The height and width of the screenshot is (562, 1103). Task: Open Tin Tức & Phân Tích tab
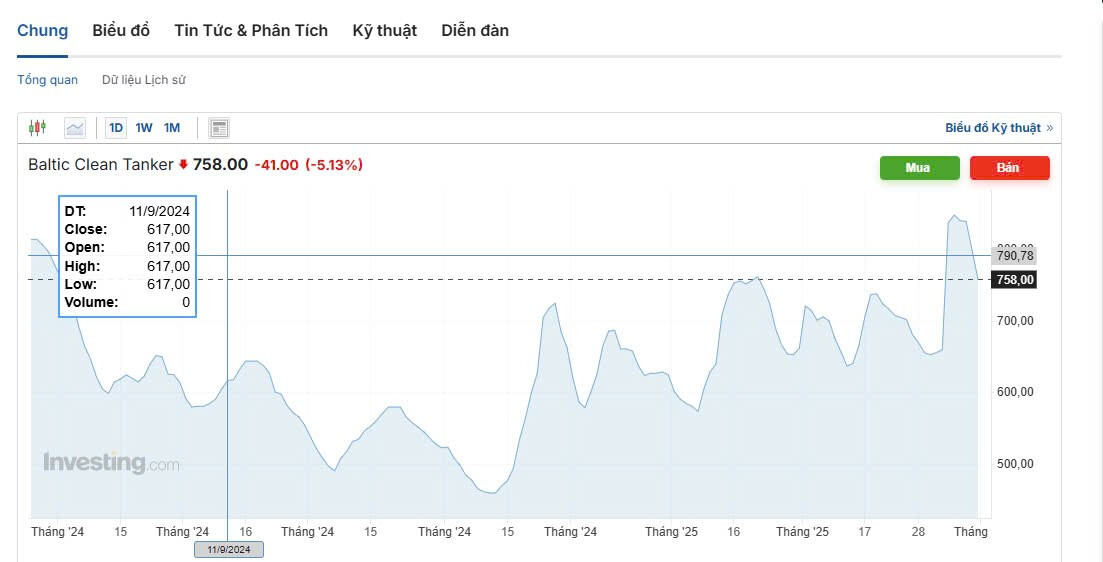coord(251,31)
